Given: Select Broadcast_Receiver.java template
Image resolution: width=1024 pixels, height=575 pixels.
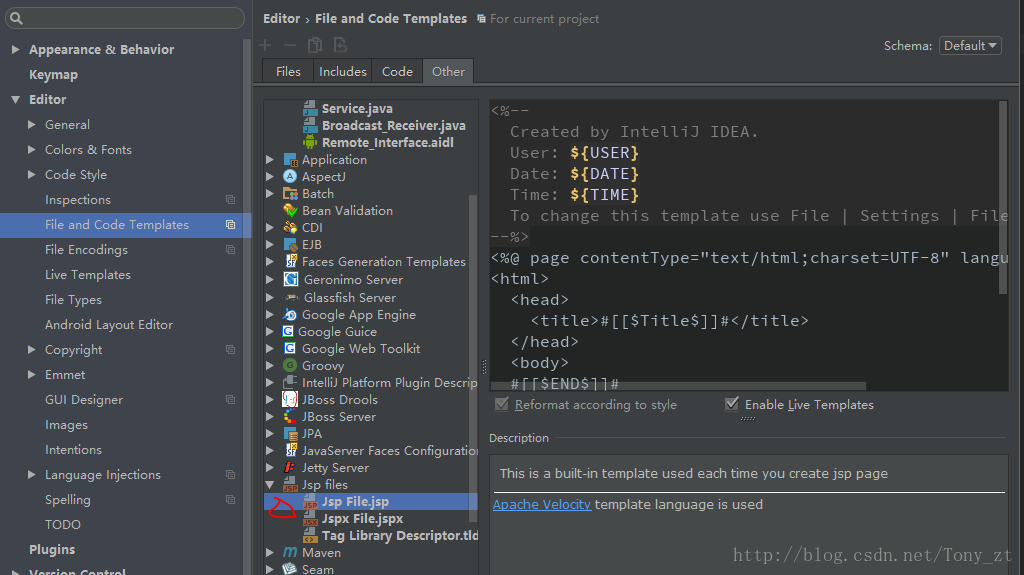Looking at the screenshot, I should click(393, 125).
